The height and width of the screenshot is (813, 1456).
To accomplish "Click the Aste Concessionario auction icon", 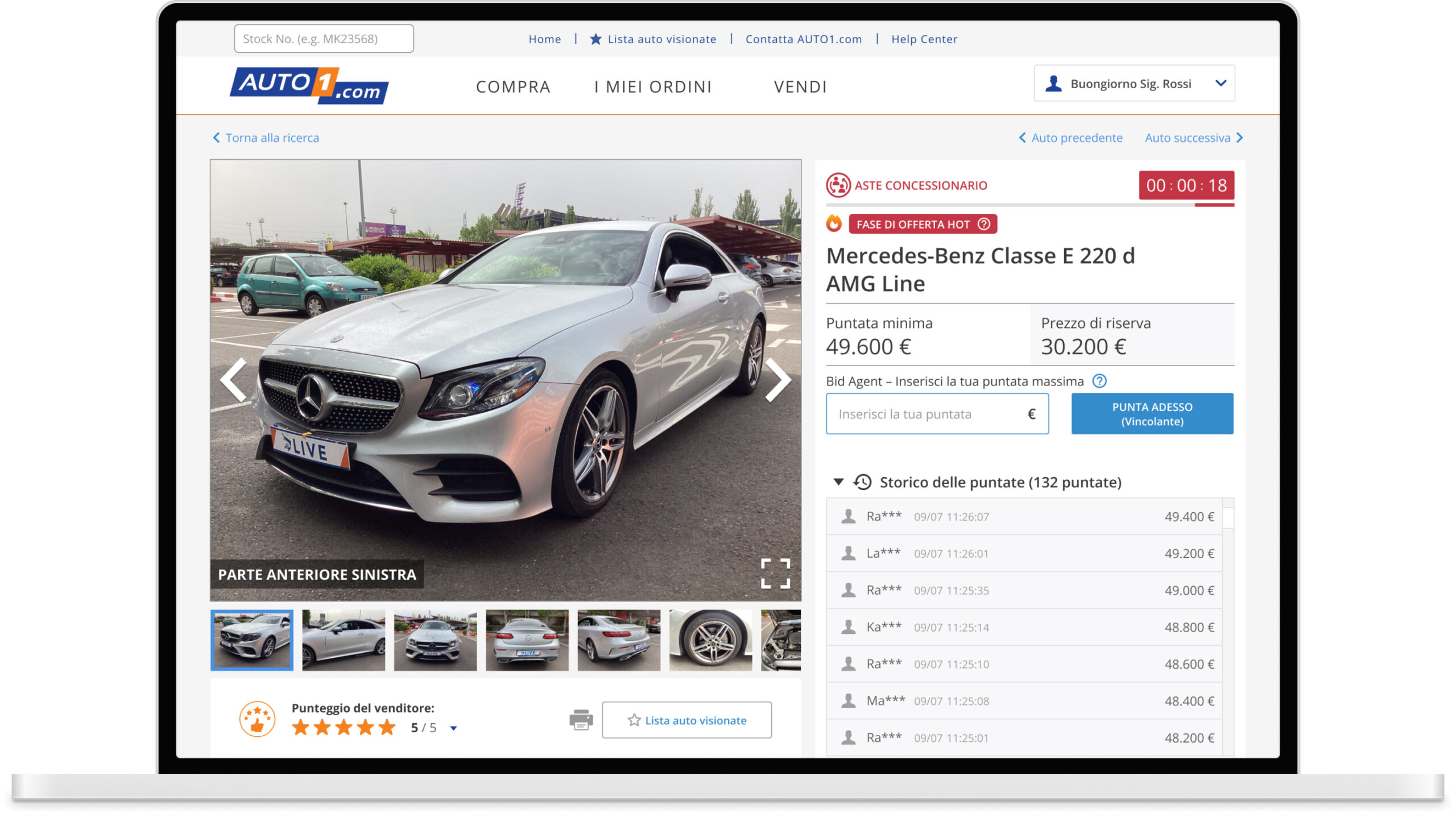I will (x=838, y=185).
